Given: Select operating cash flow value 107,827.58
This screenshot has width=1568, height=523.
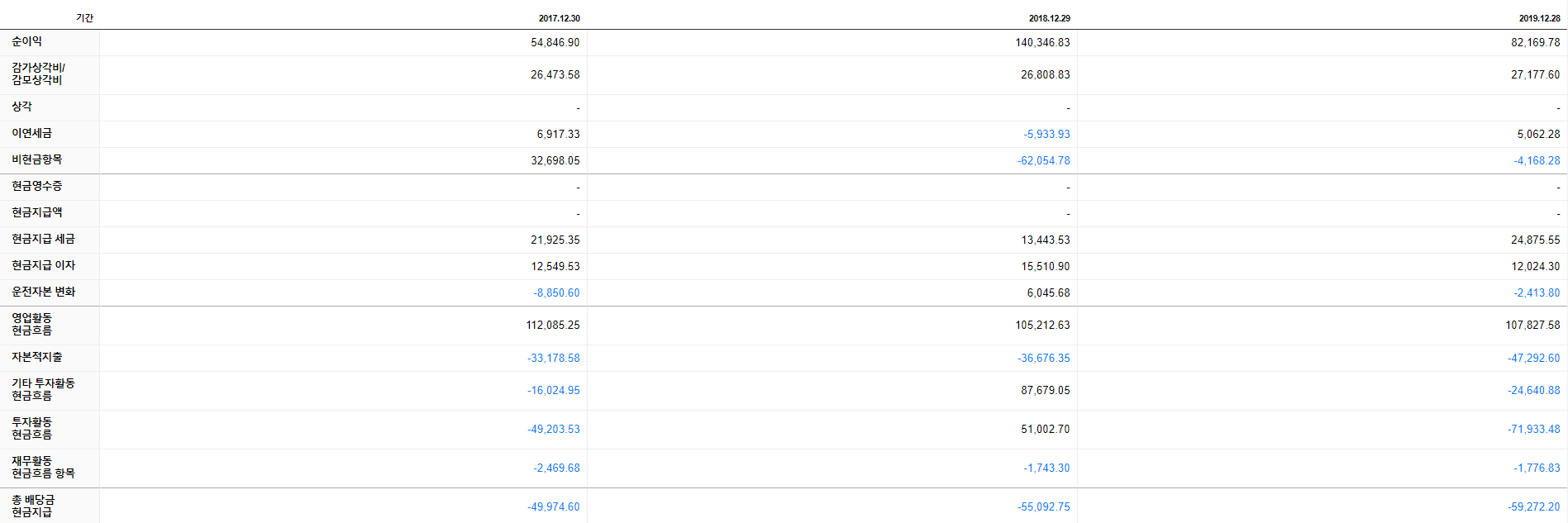Looking at the screenshot, I should coord(1532,325).
